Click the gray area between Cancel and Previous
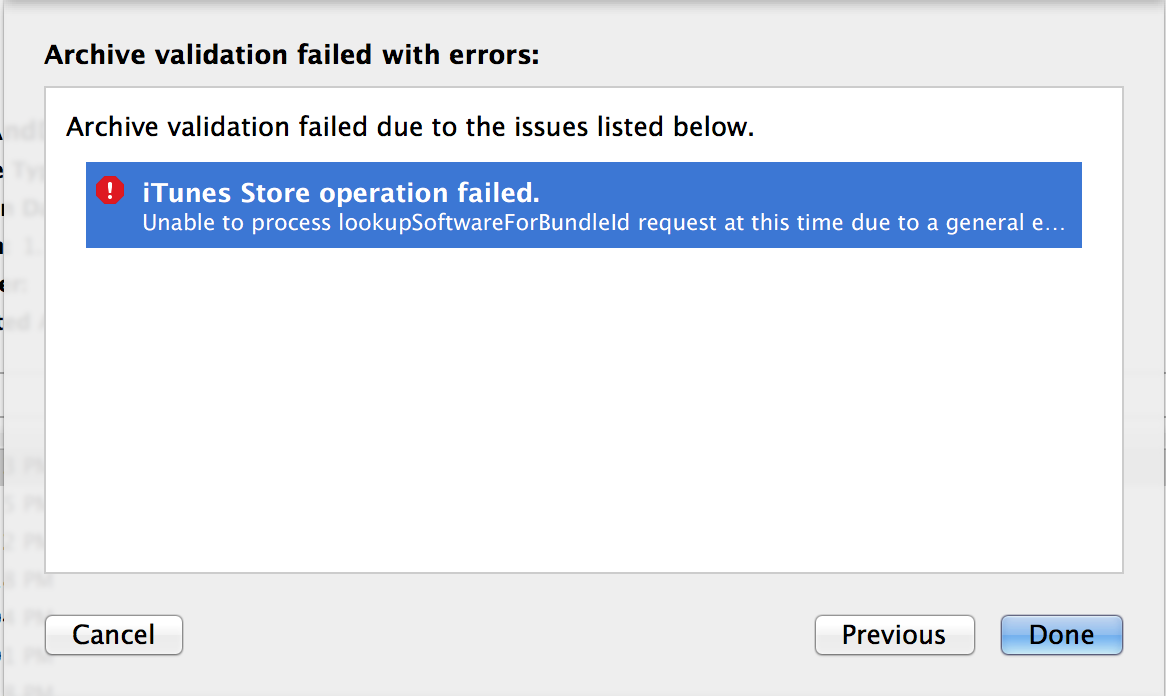This screenshot has width=1166, height=696. point(498,635)
